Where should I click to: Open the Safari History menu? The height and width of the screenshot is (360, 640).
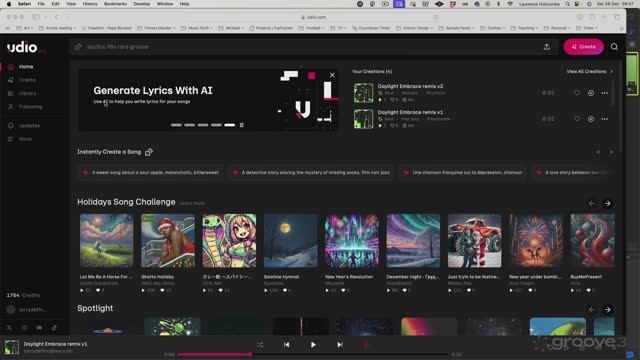point(90,4)
